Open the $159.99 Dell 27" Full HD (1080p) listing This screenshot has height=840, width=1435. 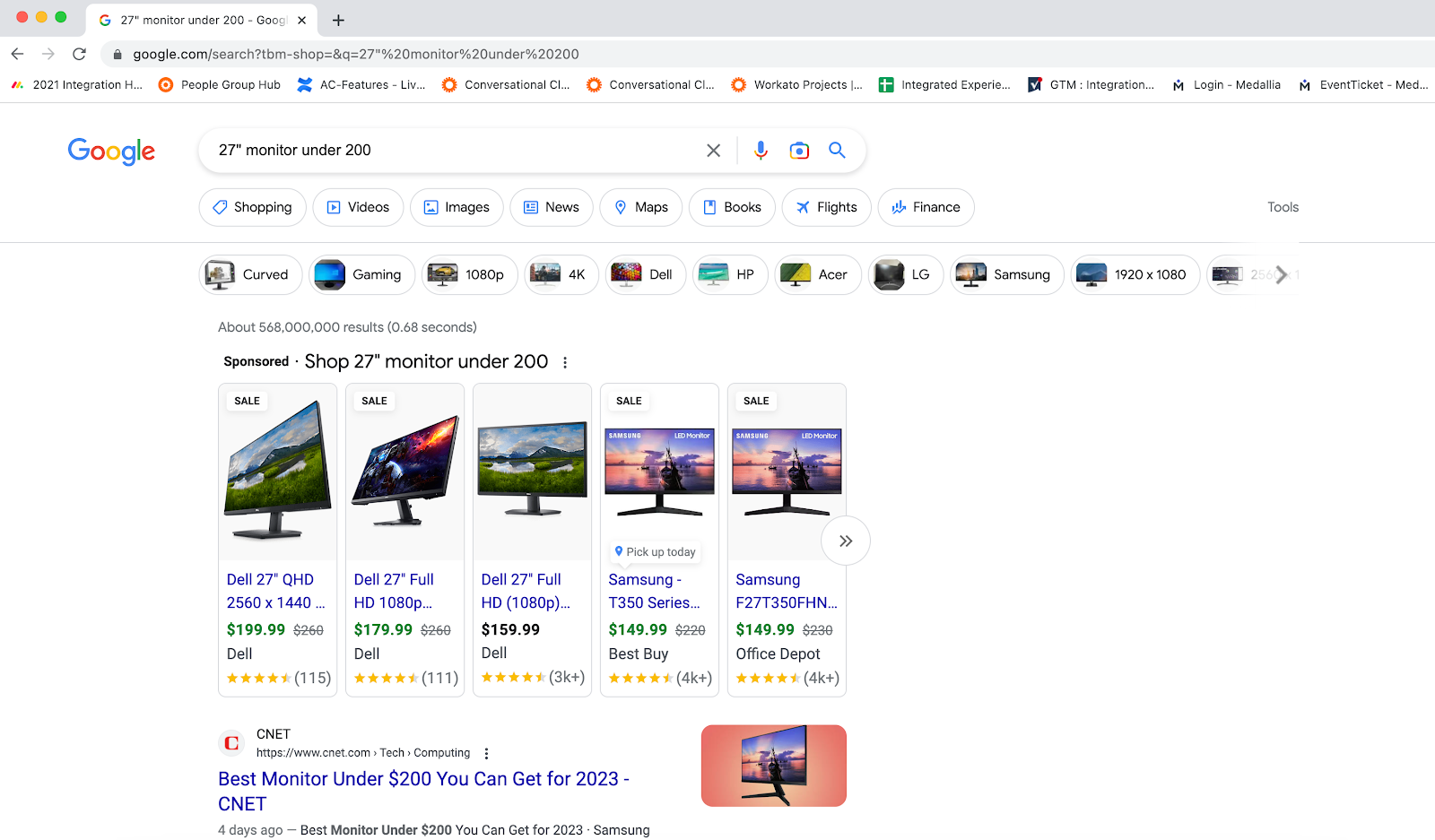click(x=526, y=591)
